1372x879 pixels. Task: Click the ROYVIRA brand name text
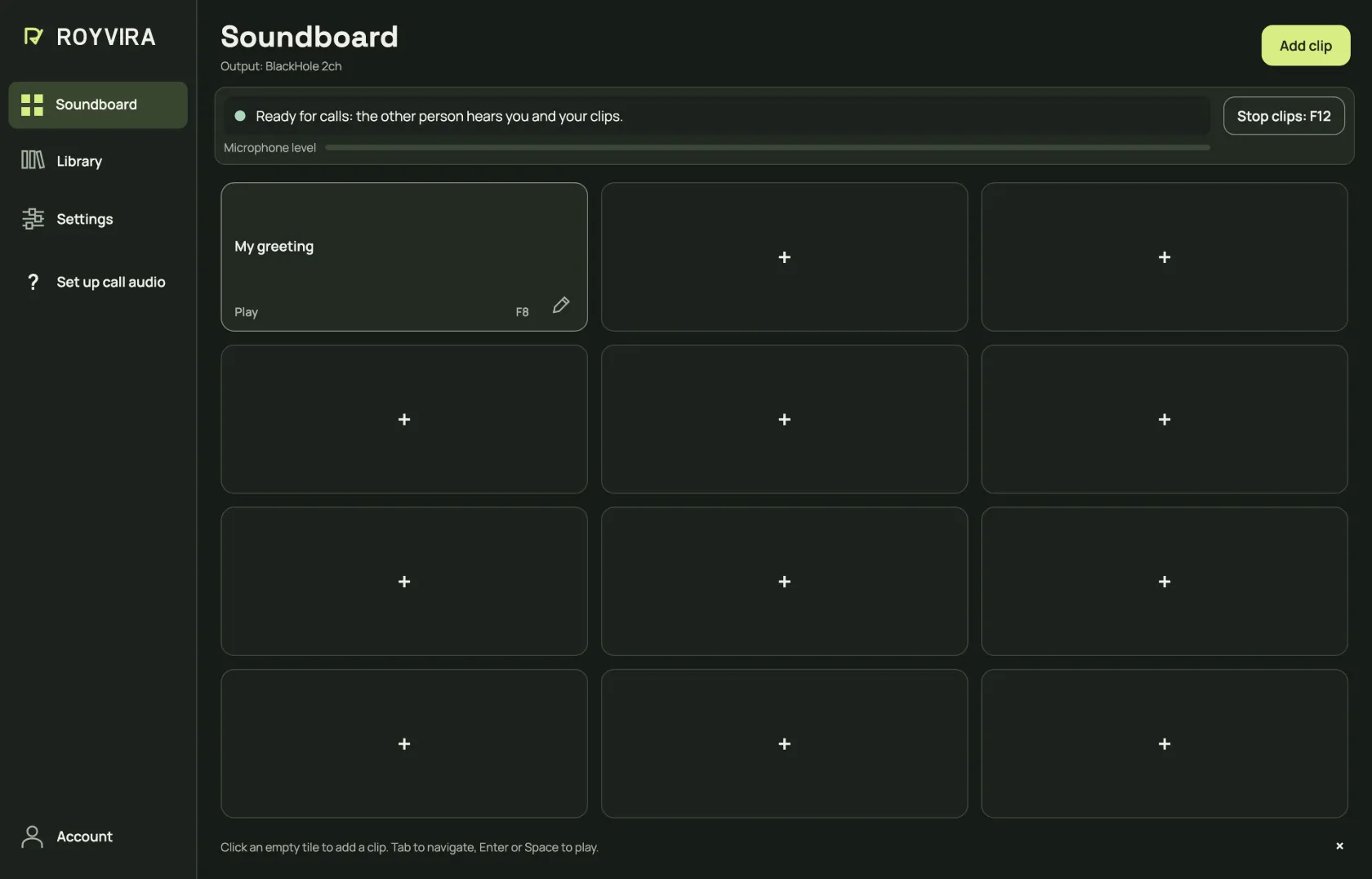[106, 37]
